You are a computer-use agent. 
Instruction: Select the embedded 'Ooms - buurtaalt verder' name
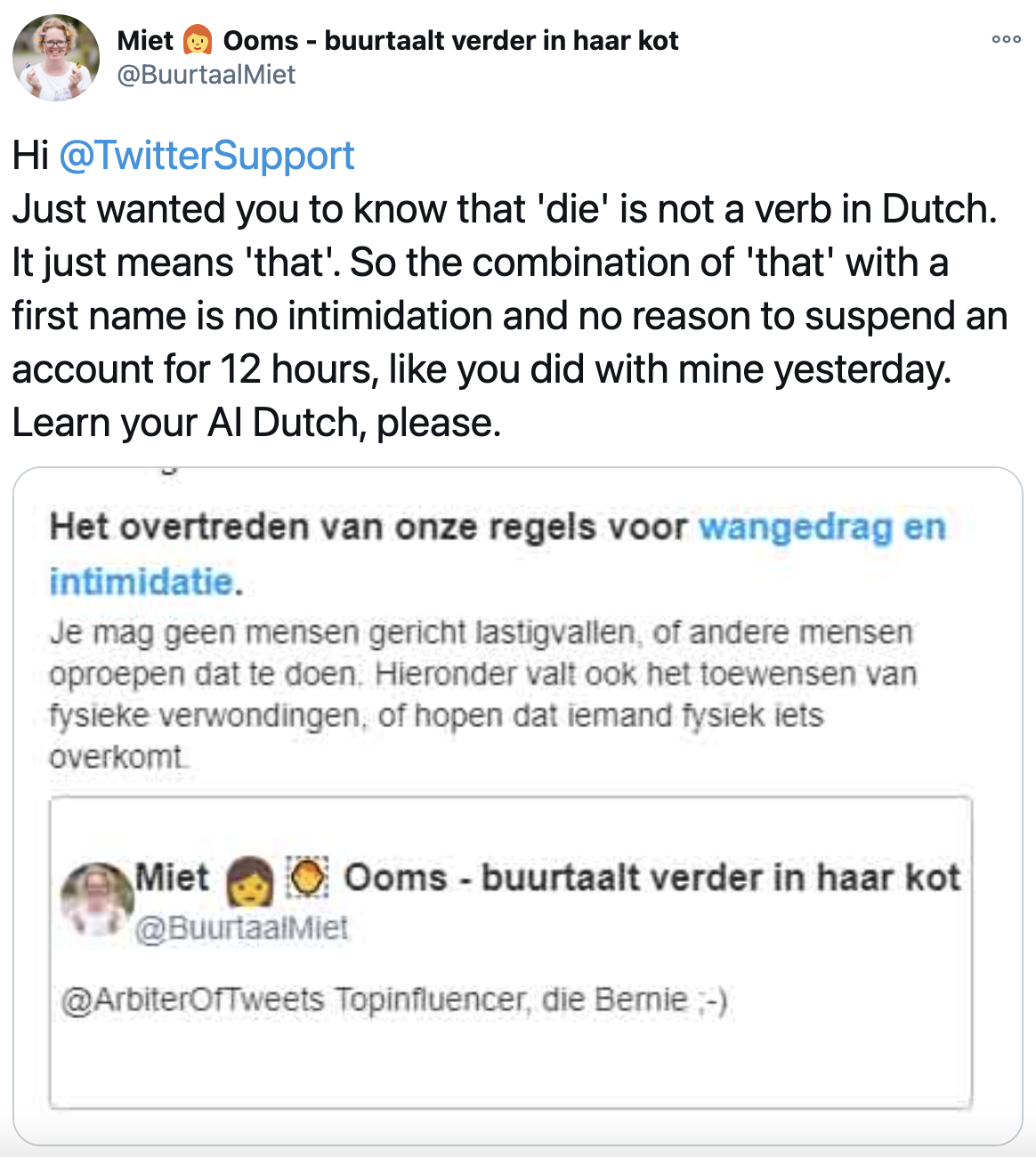(x=652, y=878)
